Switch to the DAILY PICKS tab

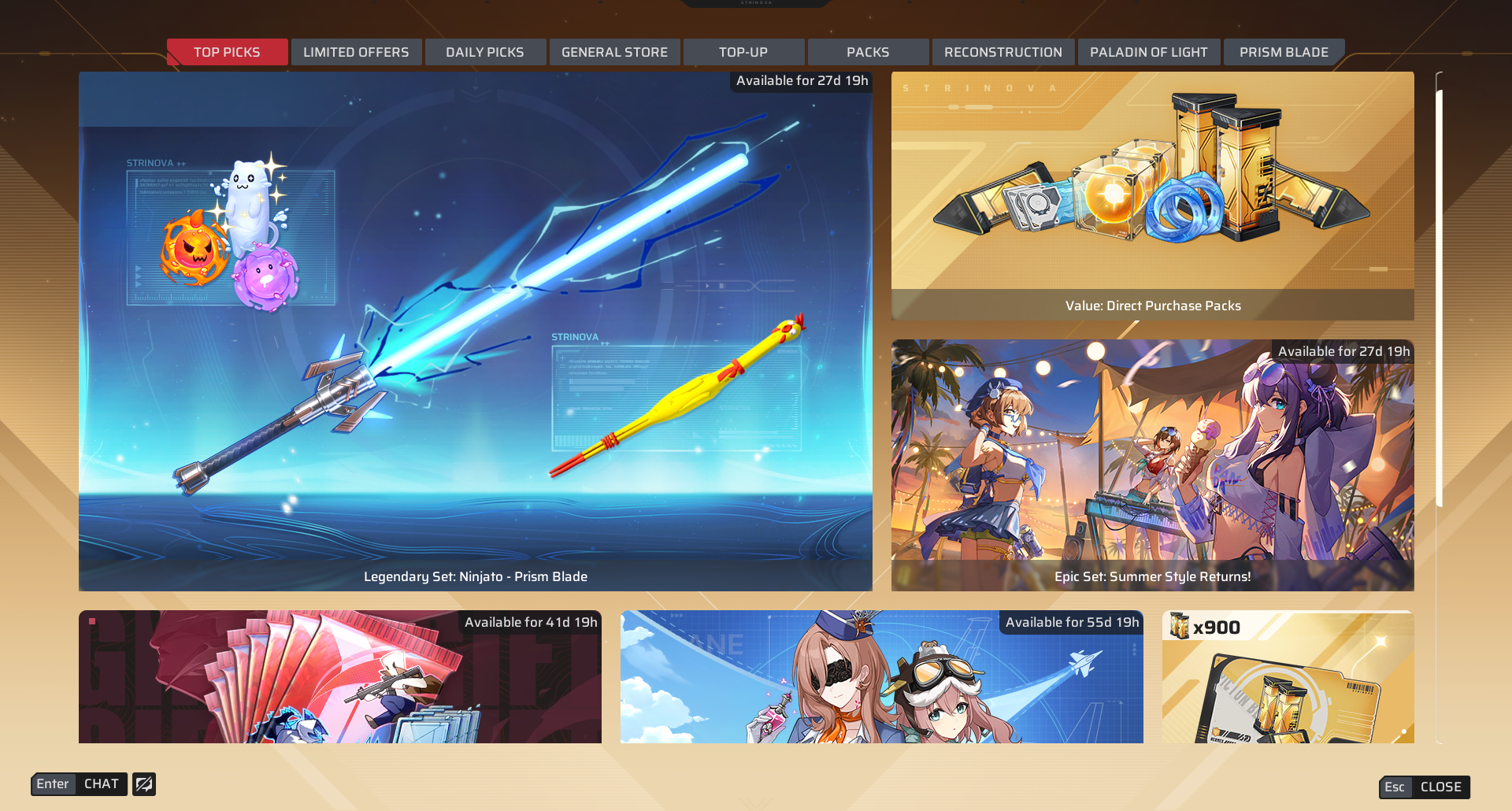coord(485,52)
